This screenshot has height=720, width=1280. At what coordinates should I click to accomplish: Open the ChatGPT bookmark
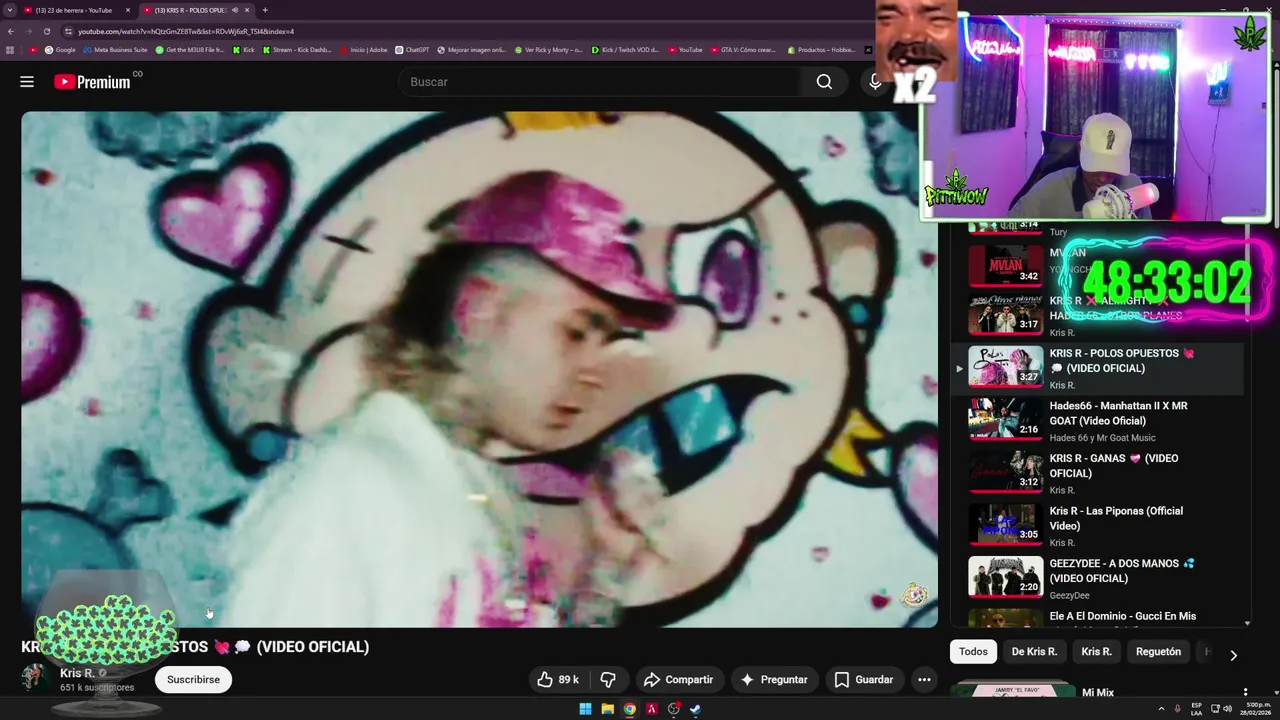pos(412,50)
